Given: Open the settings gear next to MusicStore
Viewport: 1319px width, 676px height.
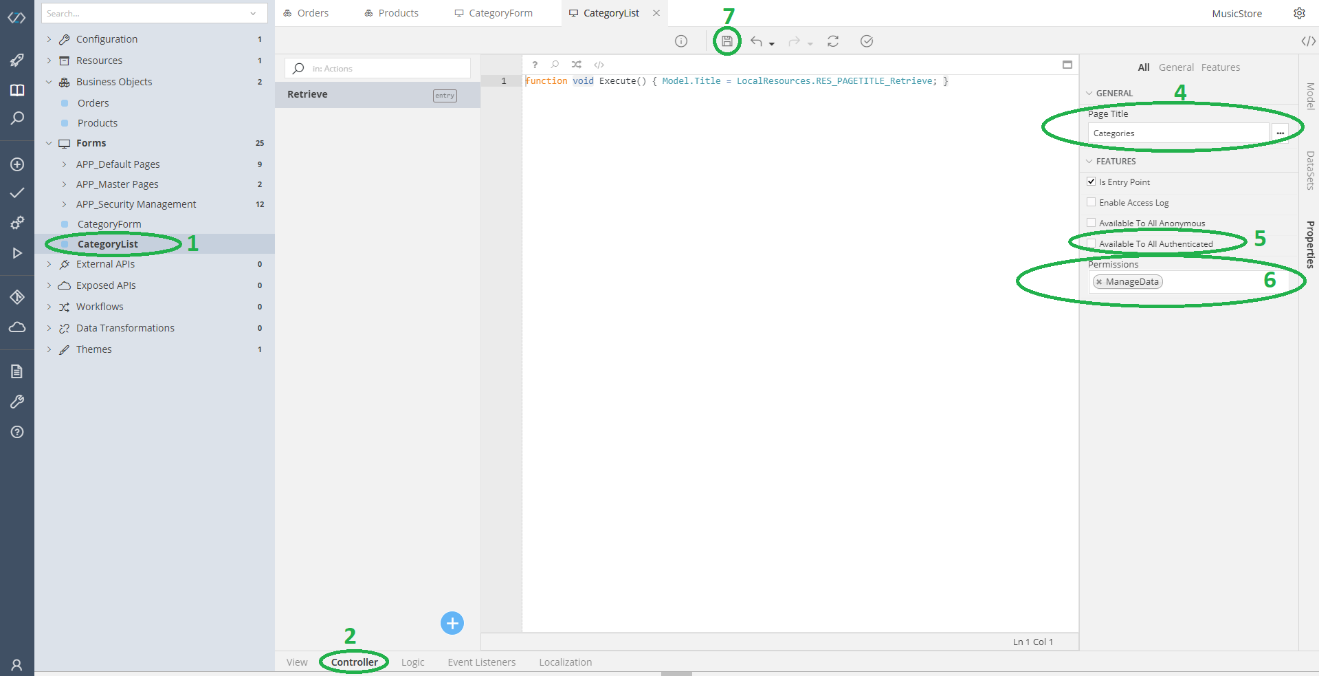Looking at the screenshot, I should point(1297,12).
